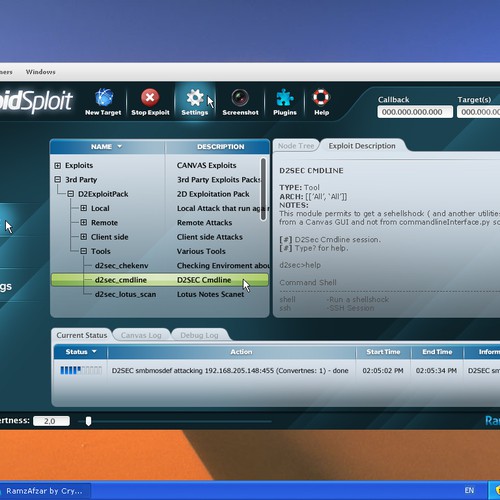
Task: Take a Screenshot using camera lens icon
Action: pyautogui.click(x=240, y=98)
